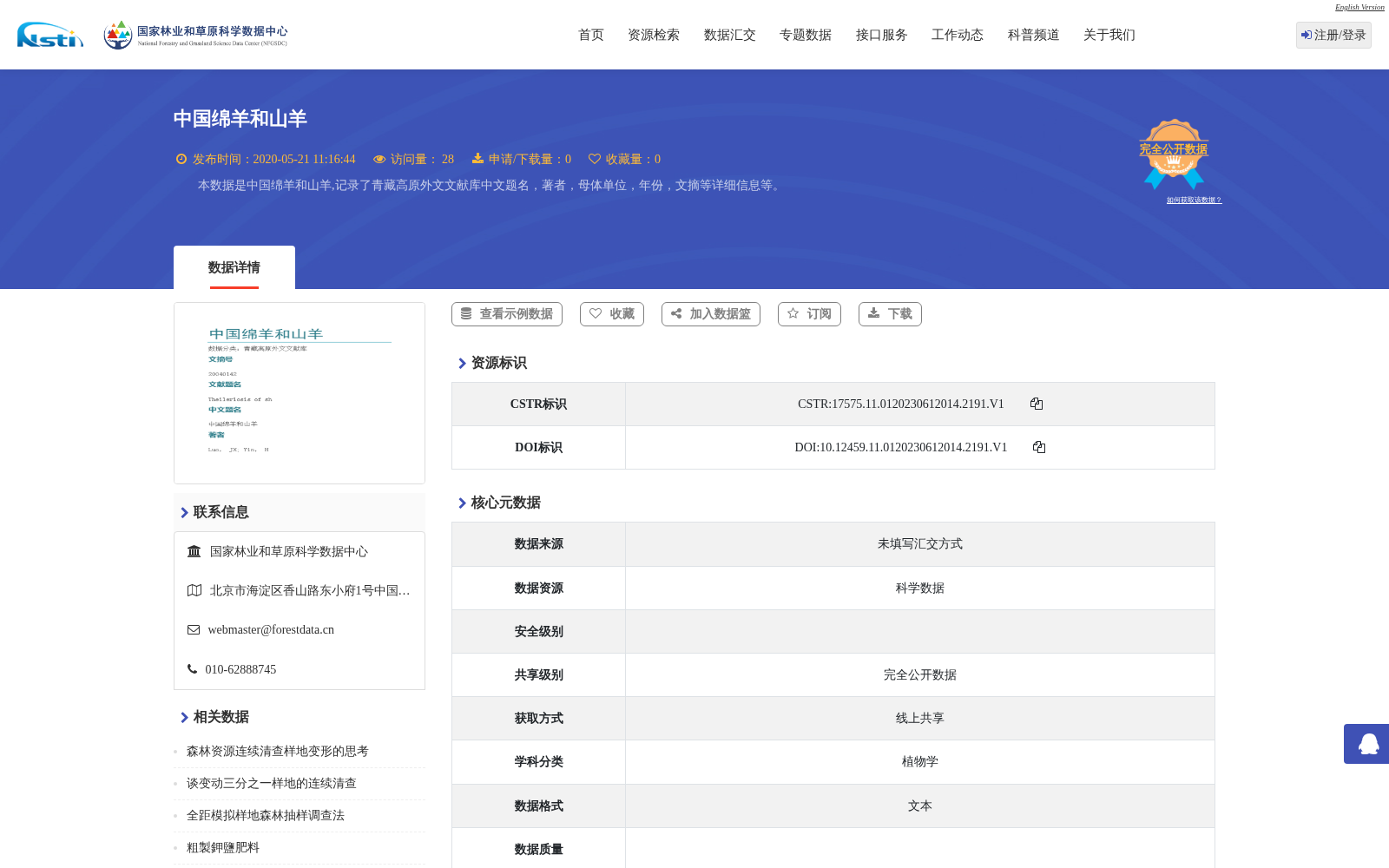This screenshot has height=868, width=1389.
Task: Click the 文本 data format cell
Action: click(x=920, y=806)
